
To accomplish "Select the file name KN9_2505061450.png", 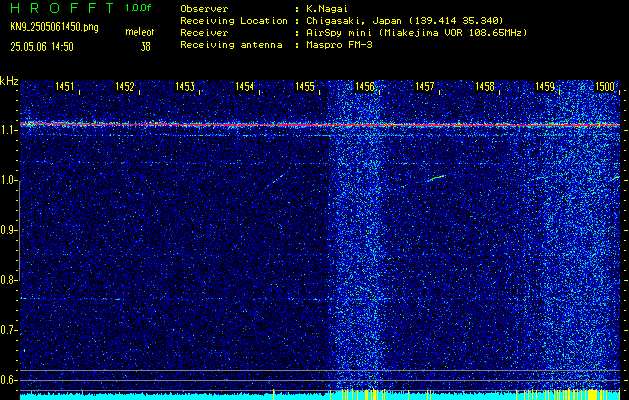I will point(54,27).
